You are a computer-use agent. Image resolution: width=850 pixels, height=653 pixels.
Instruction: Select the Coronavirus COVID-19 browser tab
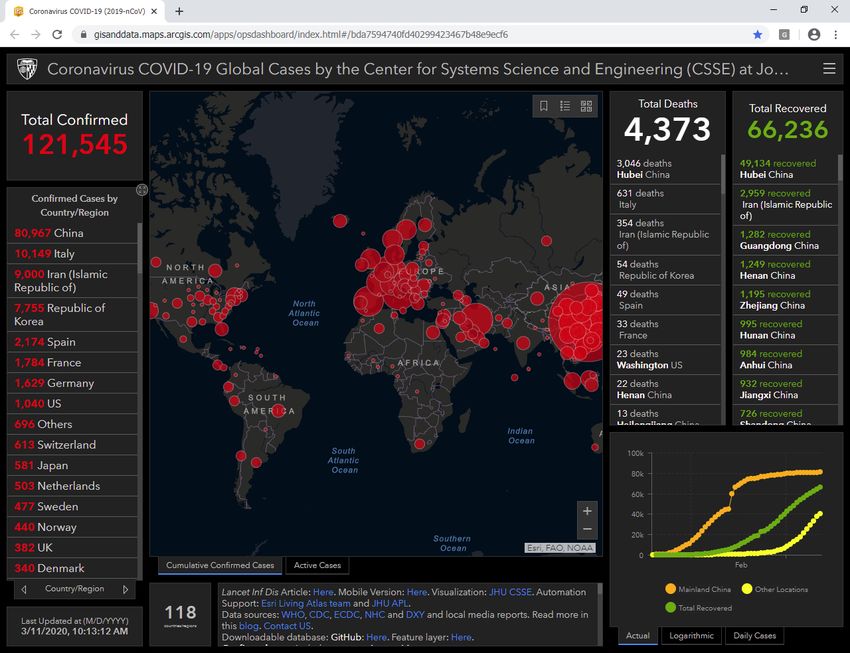pos(87,11)
